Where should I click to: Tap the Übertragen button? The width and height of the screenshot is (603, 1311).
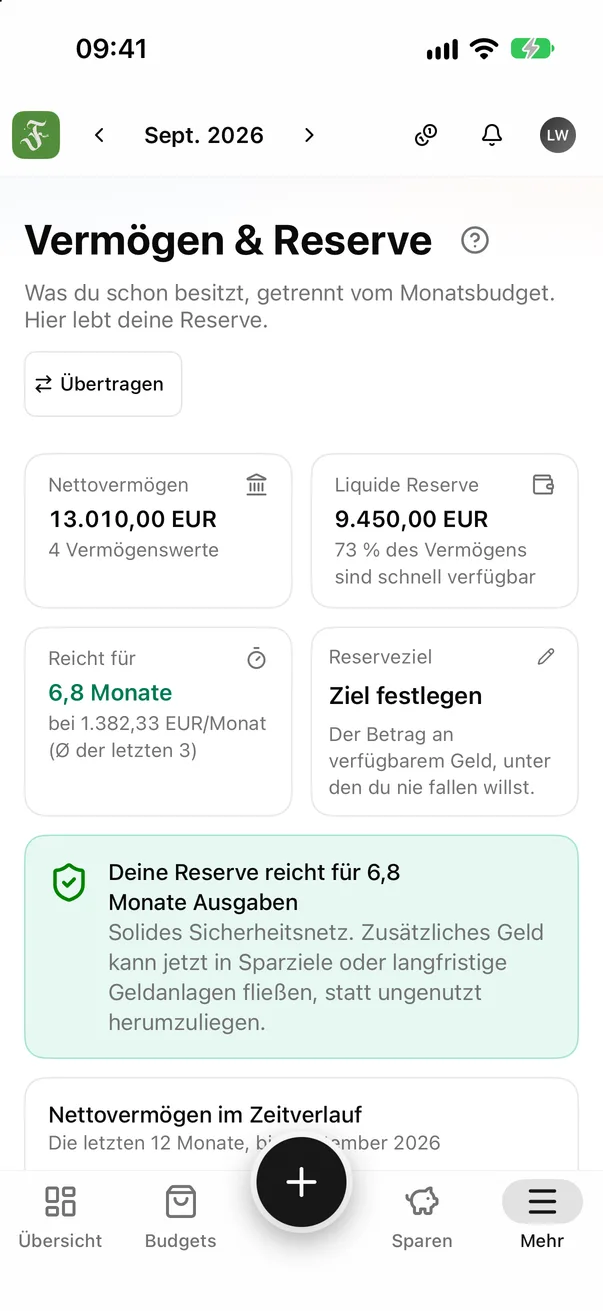point(103,384)
